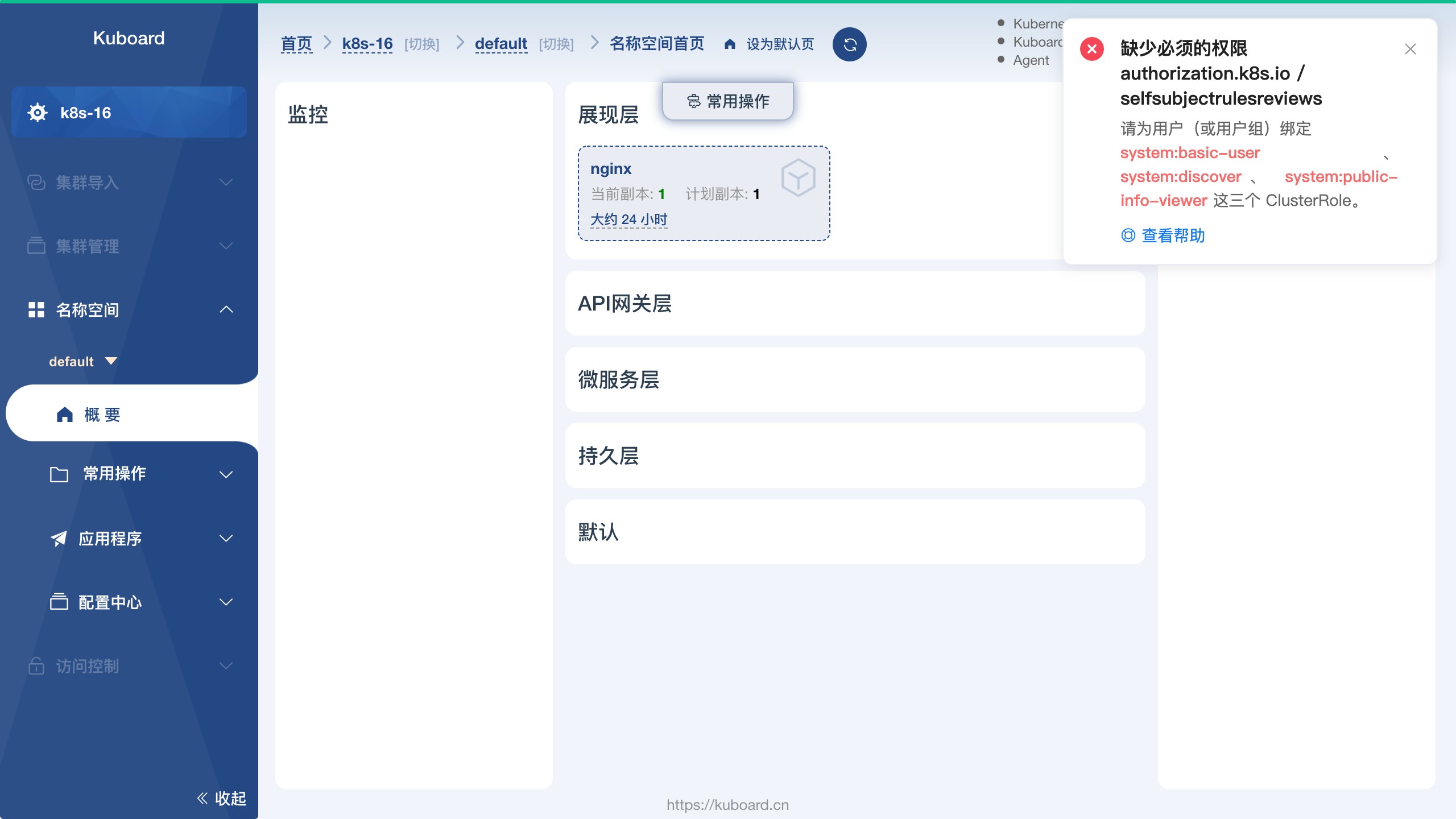Screen dimensions: 1456x819
Task: Click [切换] next to default
Action: click(x=556, y=44)
